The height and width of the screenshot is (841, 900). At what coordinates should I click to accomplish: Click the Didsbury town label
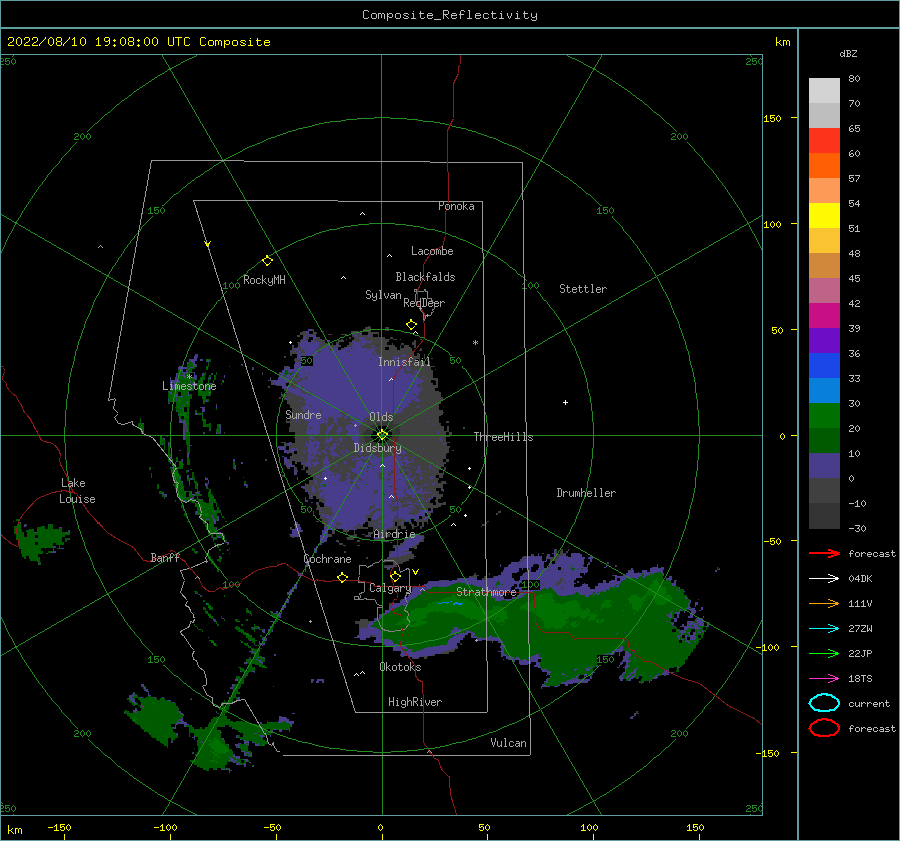click(x=377, y=448)
